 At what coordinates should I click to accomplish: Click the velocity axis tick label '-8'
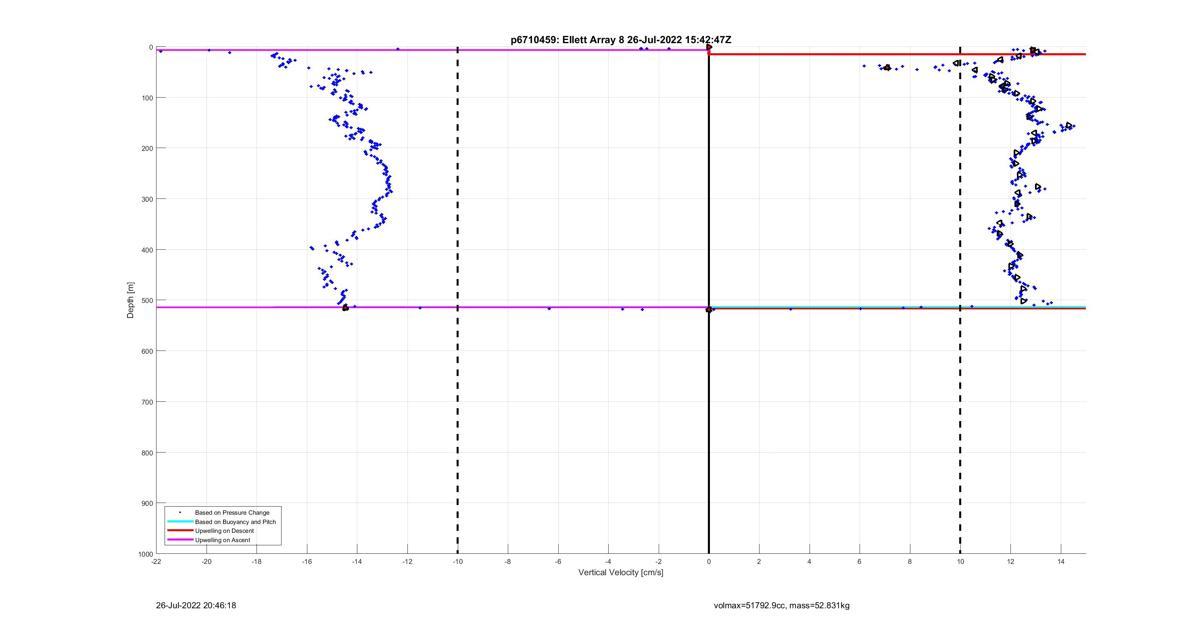508,562
